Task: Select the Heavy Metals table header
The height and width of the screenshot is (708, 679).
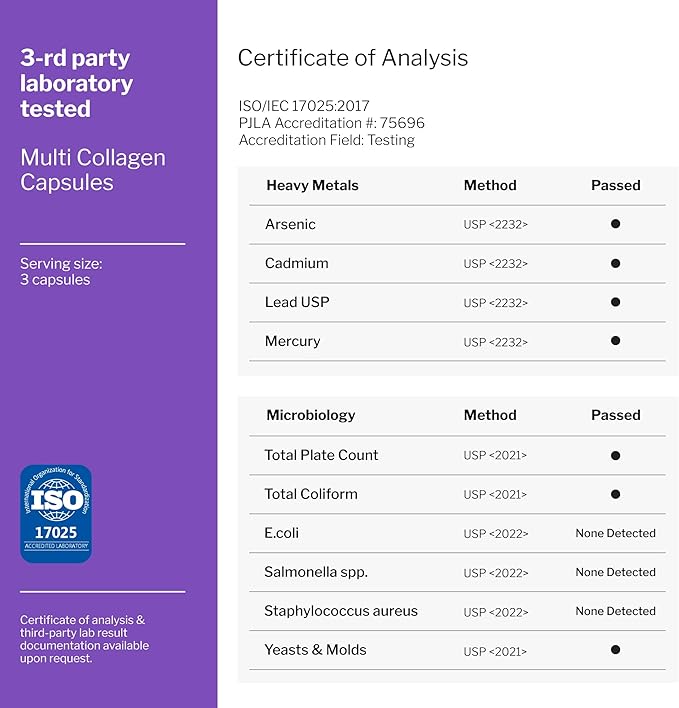Action: point(312,185)
